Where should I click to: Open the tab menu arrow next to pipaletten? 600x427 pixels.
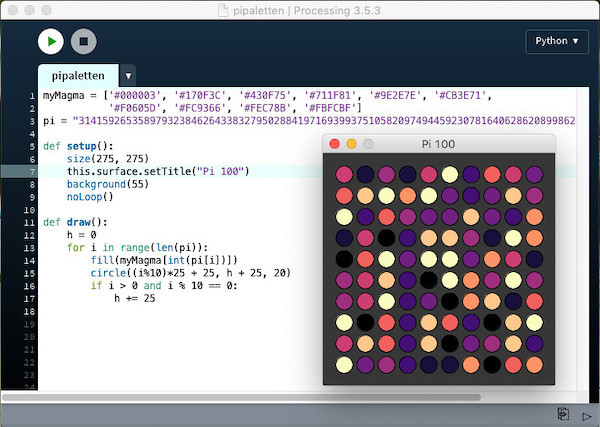pos(128,76)
